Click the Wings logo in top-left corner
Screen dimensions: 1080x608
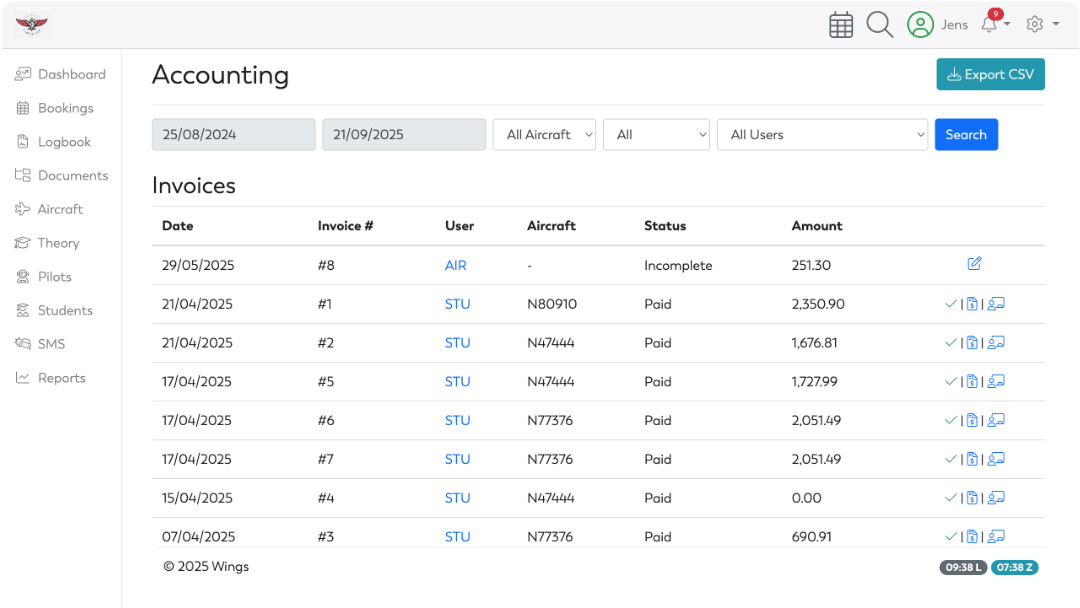(x=32, y=25)
